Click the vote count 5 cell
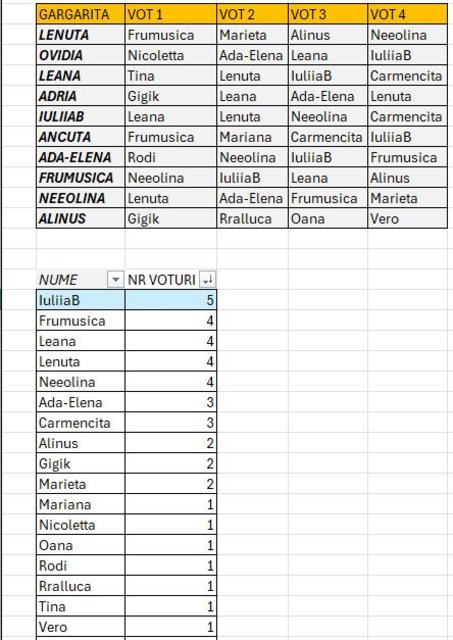Image resolution: width=453 pixels, height=640 pixels. (171, 300)
